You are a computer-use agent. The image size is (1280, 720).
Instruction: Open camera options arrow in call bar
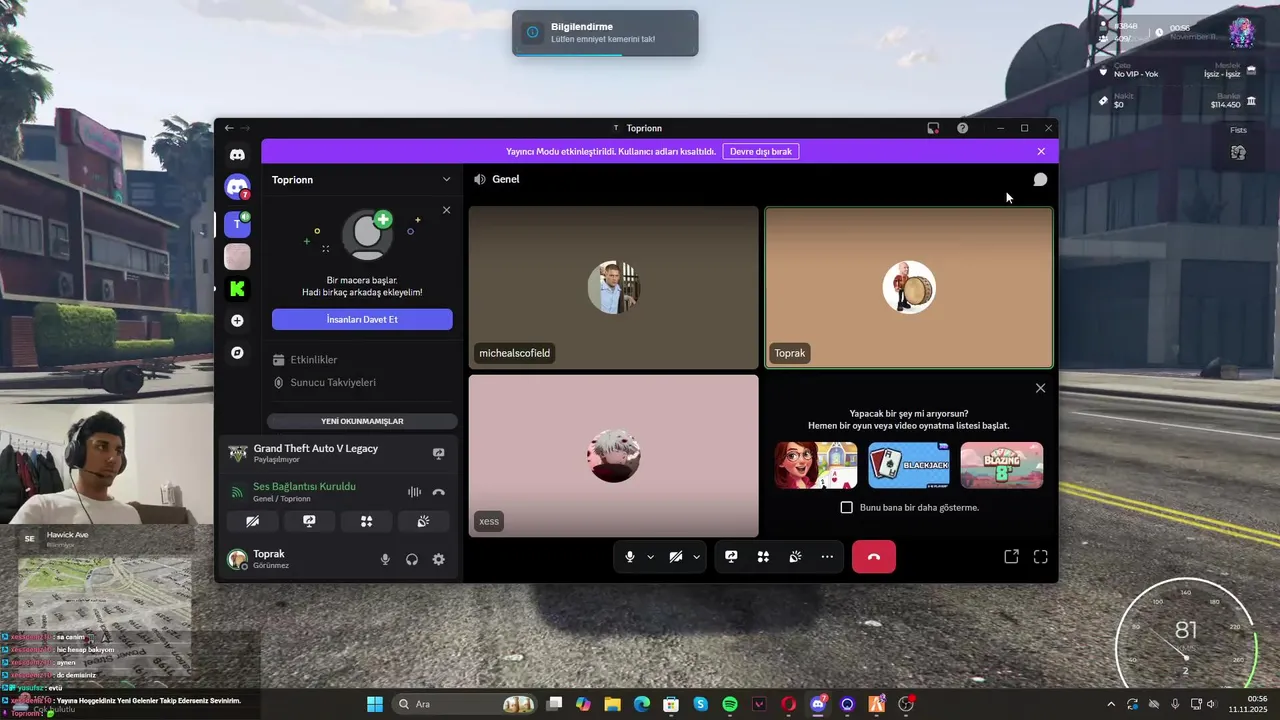pyautogui.click(x=696, y=557)
